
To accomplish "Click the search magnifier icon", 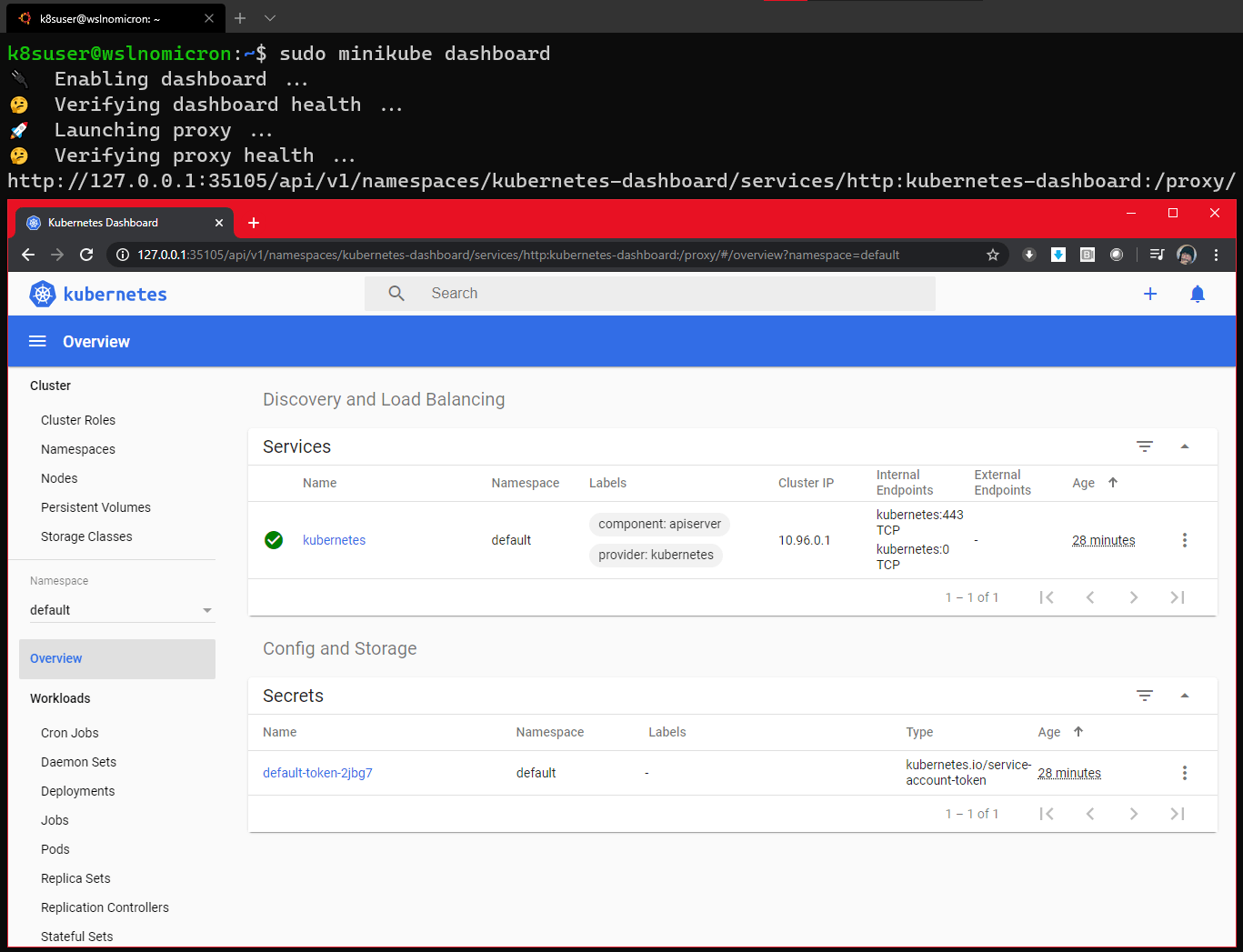I will pos(396,293).
